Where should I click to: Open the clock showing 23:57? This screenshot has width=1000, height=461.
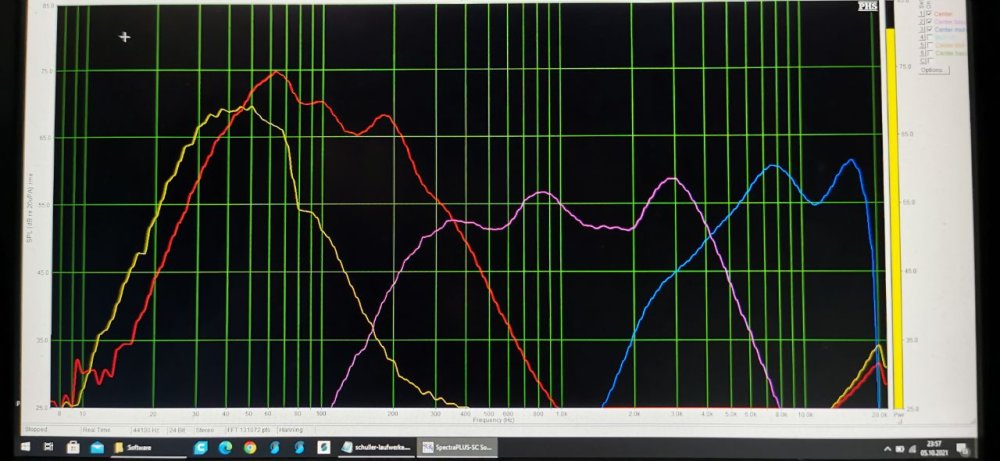tap(936, 448)
